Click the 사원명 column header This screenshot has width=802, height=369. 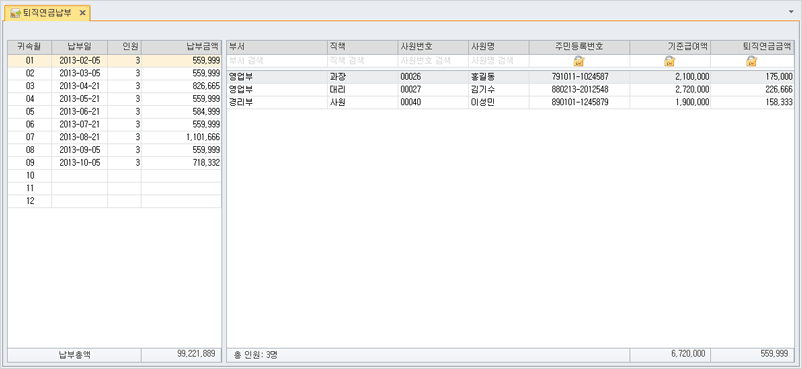pyautogui.click(x=499, y=47)
